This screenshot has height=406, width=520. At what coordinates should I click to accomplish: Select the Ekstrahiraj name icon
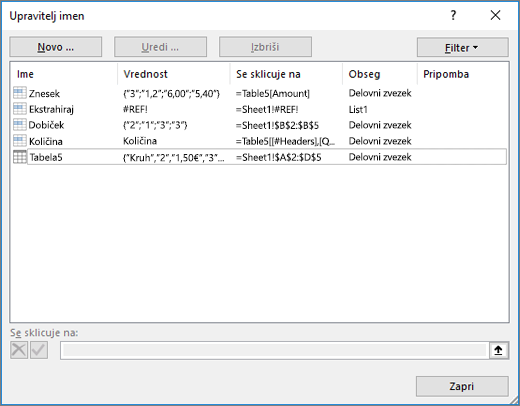tap(20, 109)
